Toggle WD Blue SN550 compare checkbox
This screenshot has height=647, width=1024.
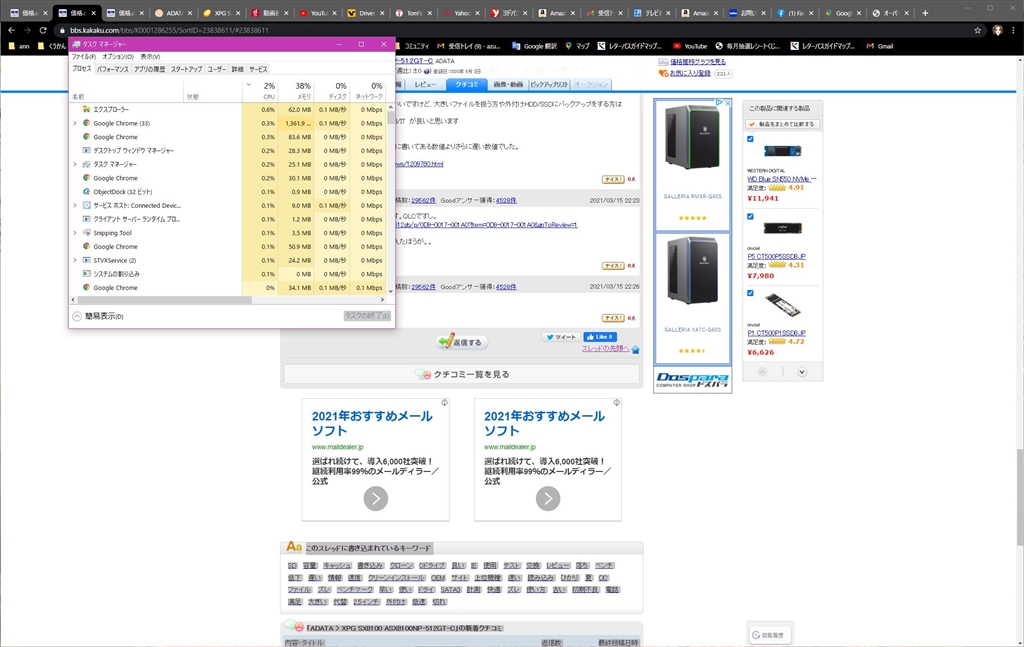coord(750,139)
